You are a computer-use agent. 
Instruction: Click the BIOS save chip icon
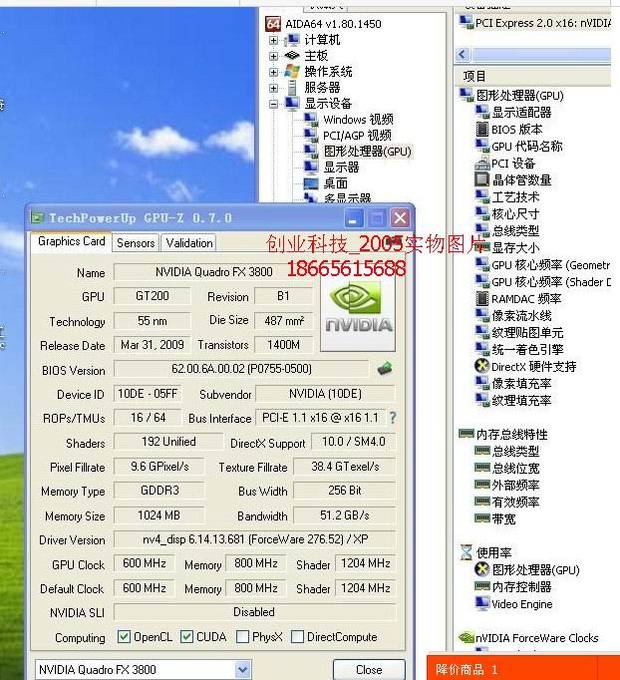(x=385, y=369)
